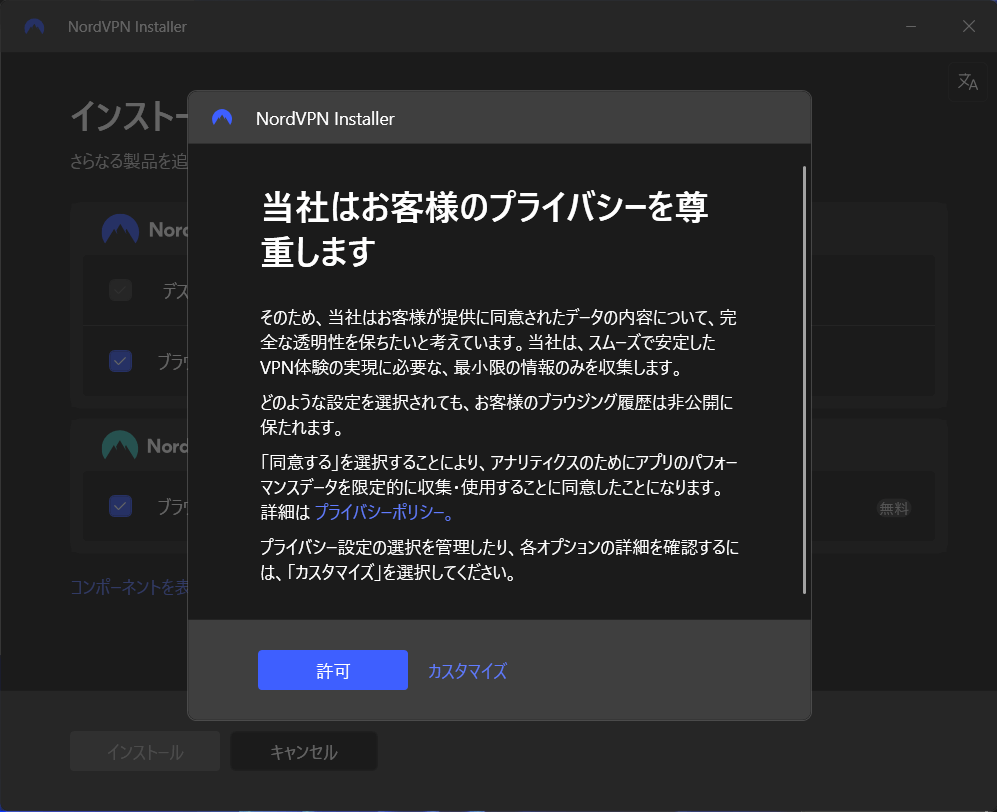Viewport: 997px width, 812px height.
Task: Click the インストール button
Action: (x=144, y=751)
